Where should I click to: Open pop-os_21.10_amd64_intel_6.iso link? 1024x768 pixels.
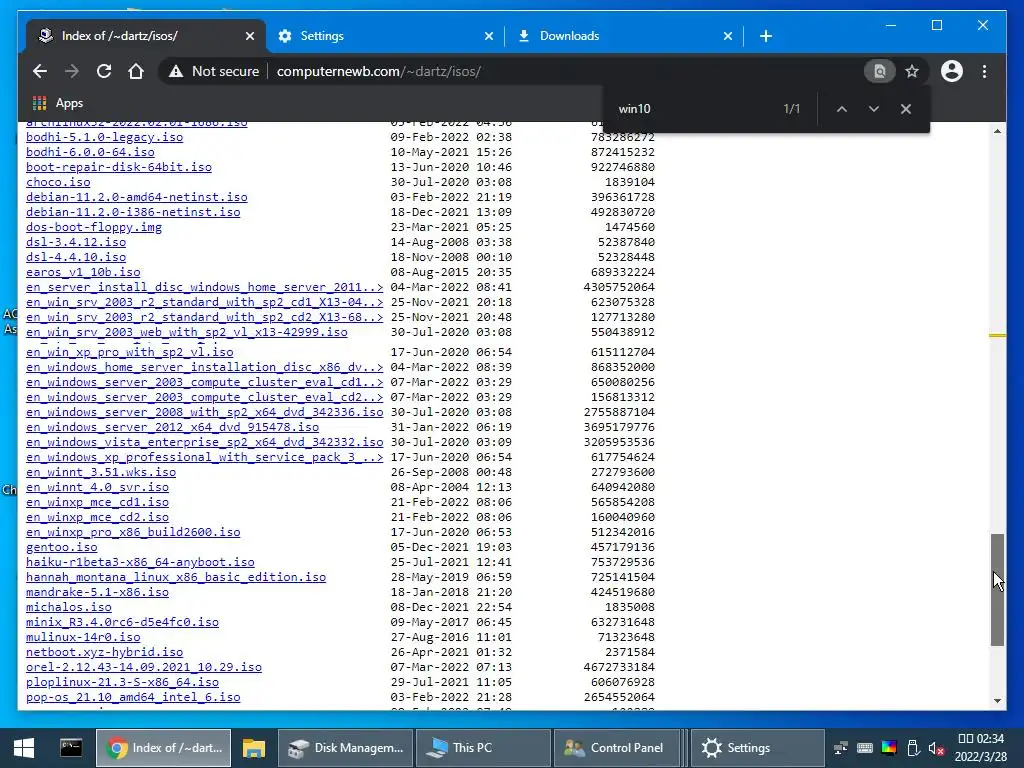point(133,697)
